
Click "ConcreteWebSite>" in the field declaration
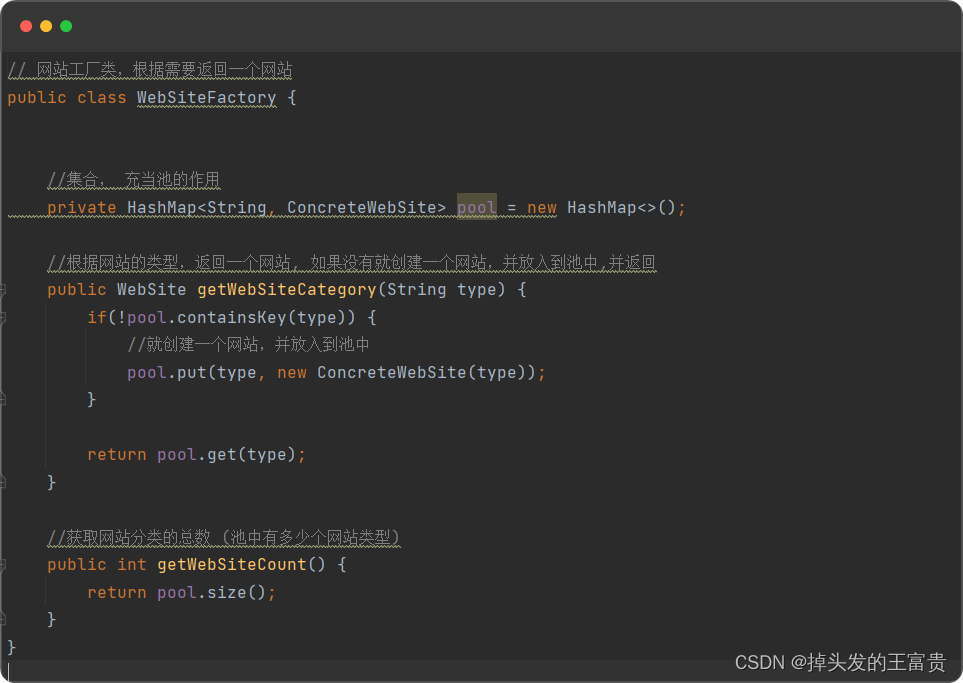tap(367, 208)
